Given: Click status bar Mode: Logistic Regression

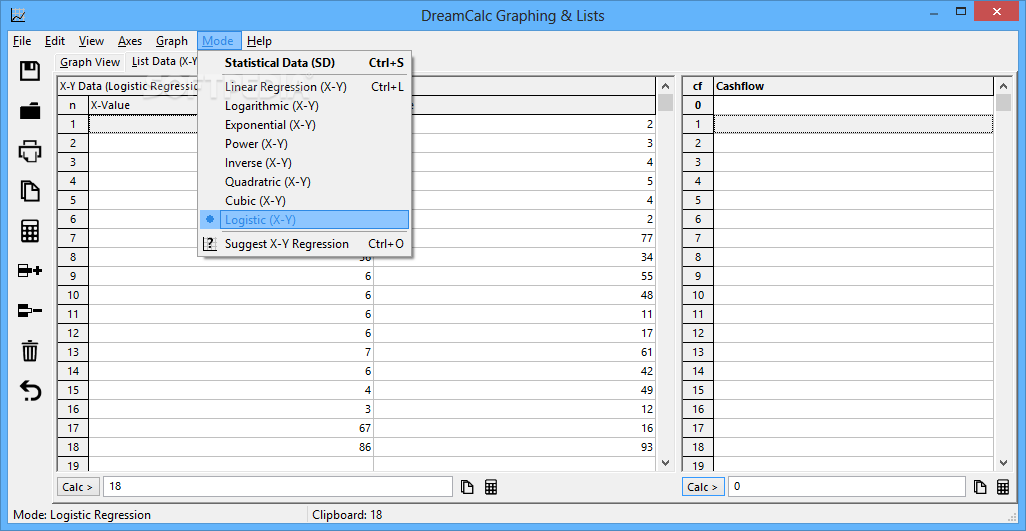Looking at the screenshot, I should (x=82, y=515).
